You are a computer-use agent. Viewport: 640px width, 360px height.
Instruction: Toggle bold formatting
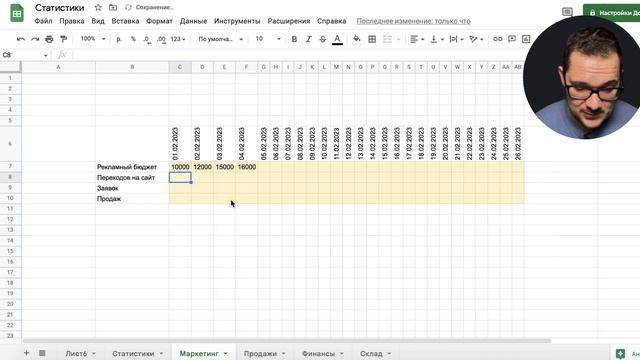(294, 39)
